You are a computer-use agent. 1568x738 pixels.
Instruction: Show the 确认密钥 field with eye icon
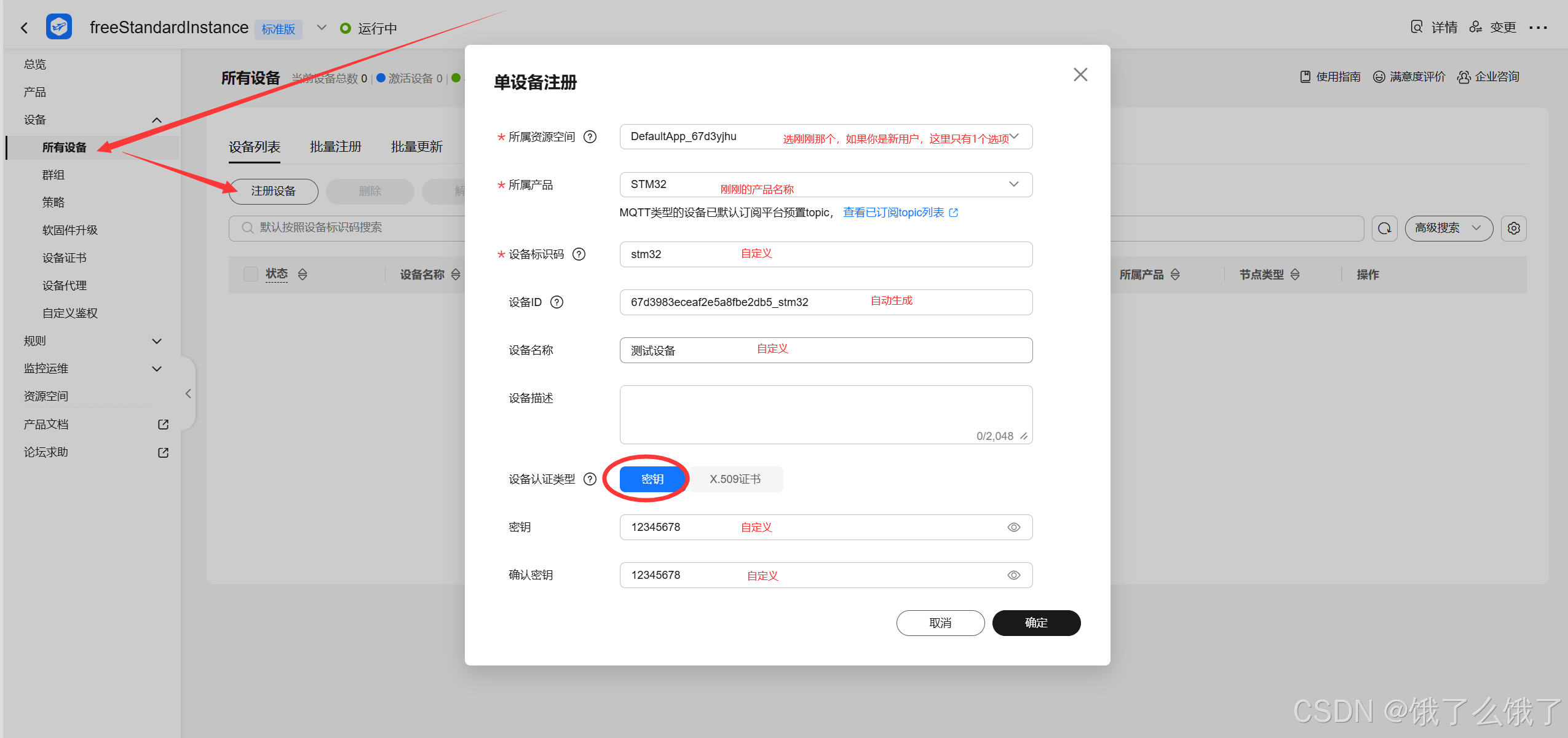(x=1013, y=575)
